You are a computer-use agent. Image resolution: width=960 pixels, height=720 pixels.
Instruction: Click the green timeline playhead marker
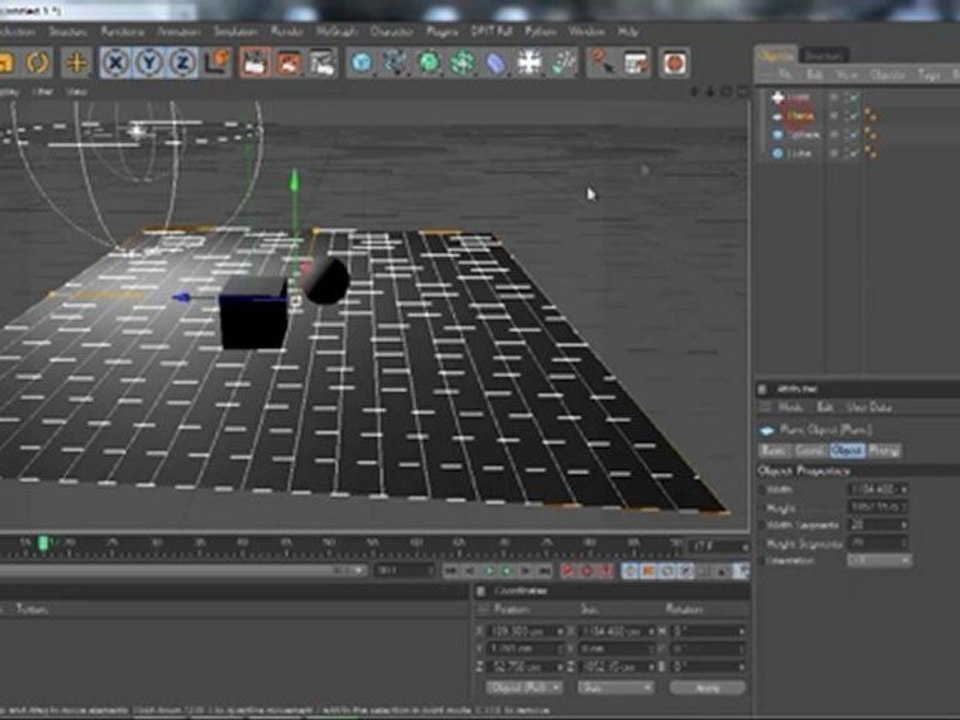click(x=43, y=542)
